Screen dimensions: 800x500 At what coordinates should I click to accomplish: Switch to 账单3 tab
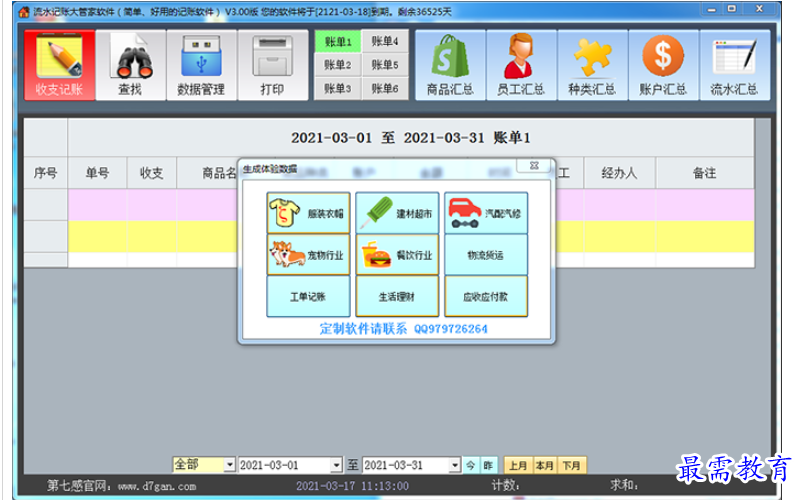(338, 88)
